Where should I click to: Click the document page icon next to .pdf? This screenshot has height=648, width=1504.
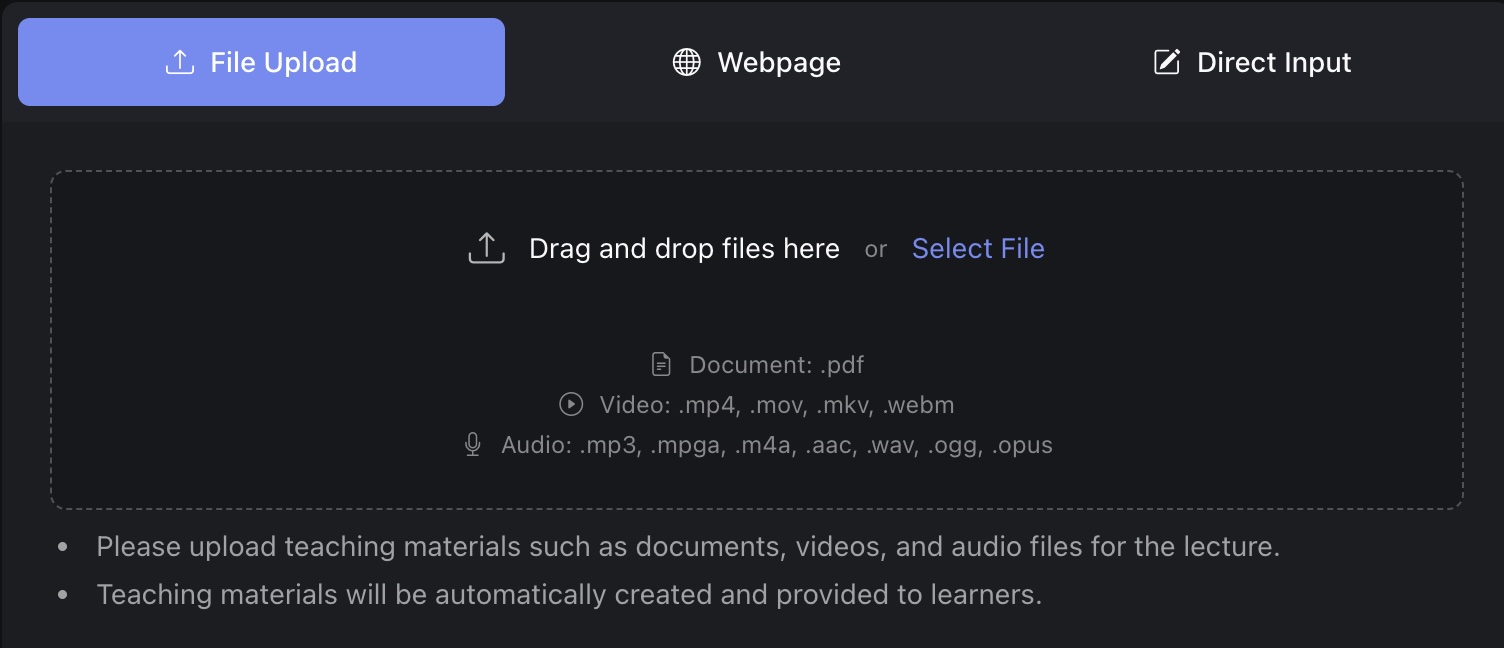tap(661, 364)
